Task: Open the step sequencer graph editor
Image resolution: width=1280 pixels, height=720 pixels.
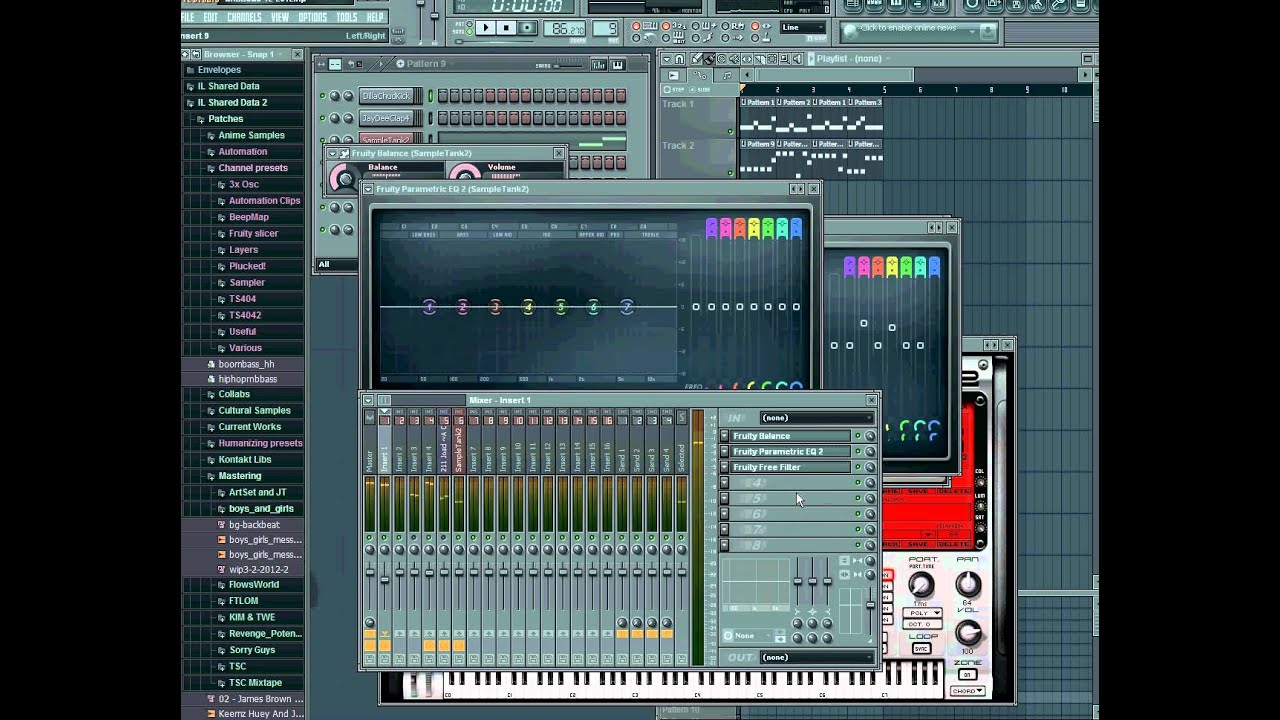Action: pyautogui.click(x=598, y=65)
